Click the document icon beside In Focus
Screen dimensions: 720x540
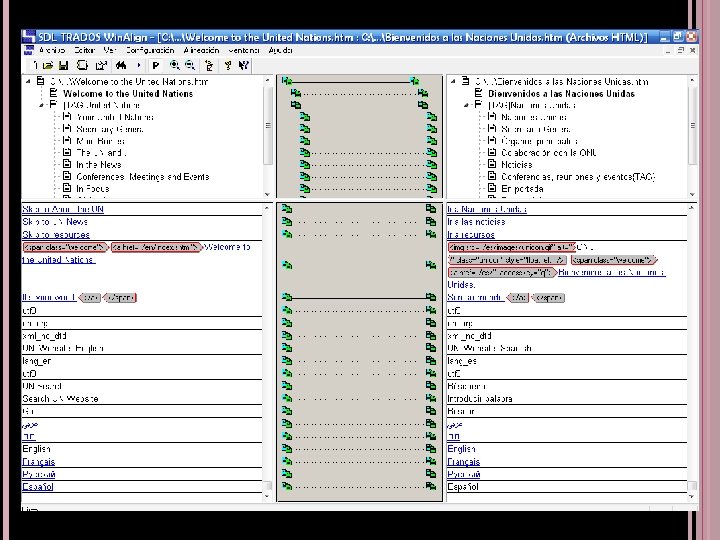[x=67, y=188]
